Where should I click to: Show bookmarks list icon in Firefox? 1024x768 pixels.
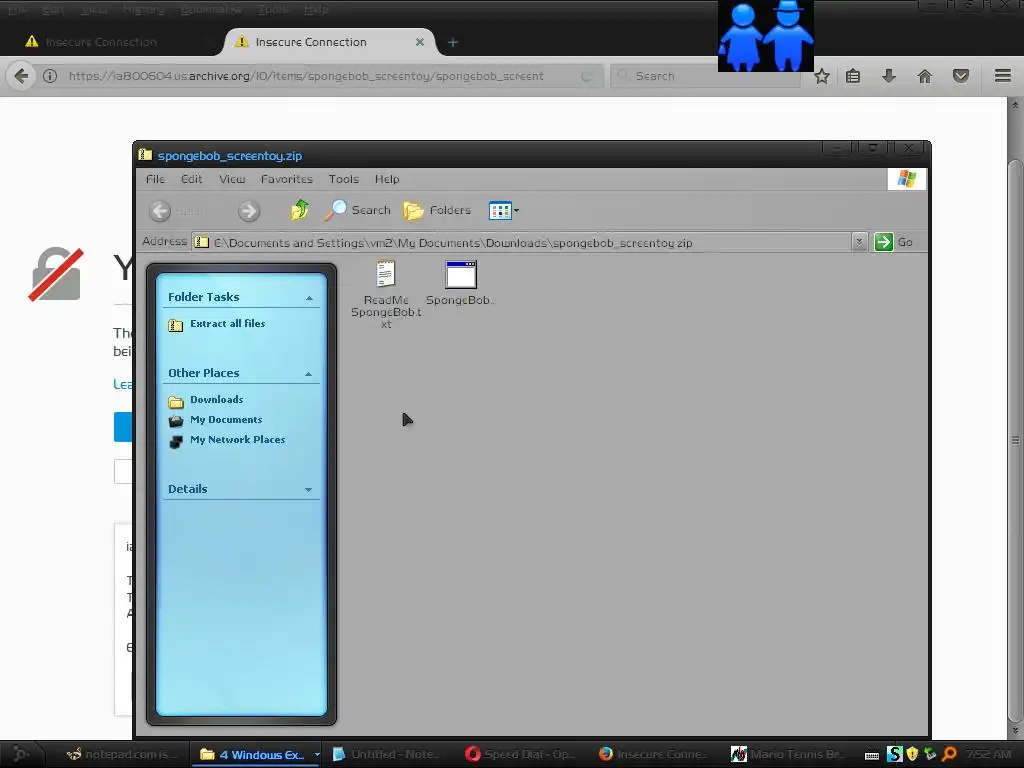(x=852, y=76)
